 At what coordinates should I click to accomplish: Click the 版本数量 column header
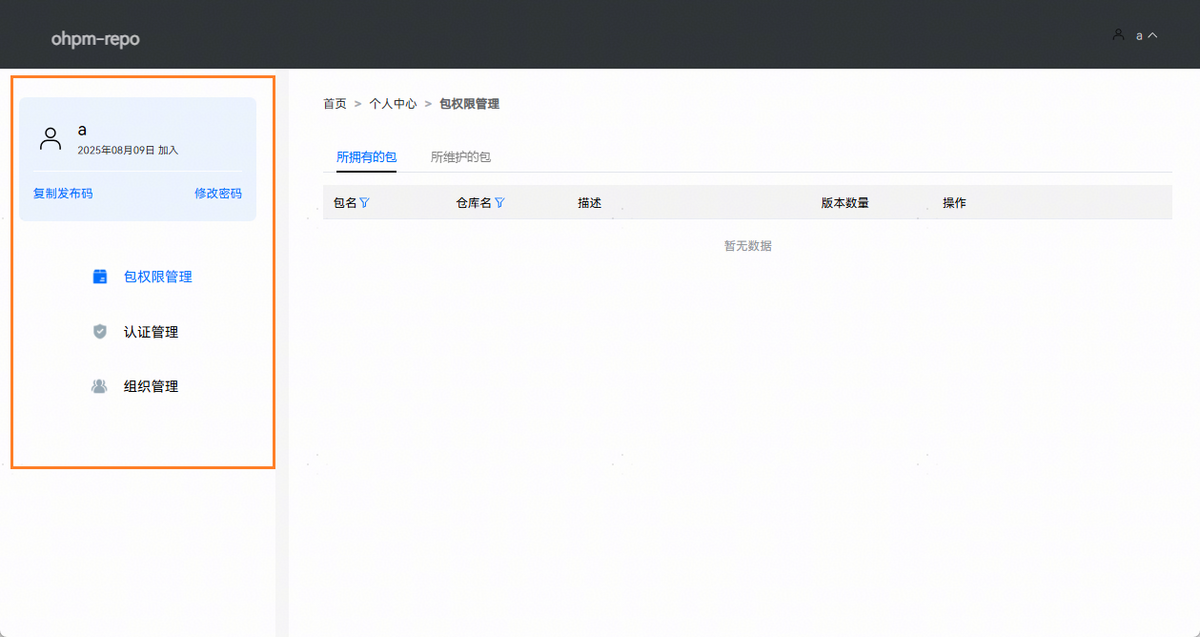[x=845, y=203]
